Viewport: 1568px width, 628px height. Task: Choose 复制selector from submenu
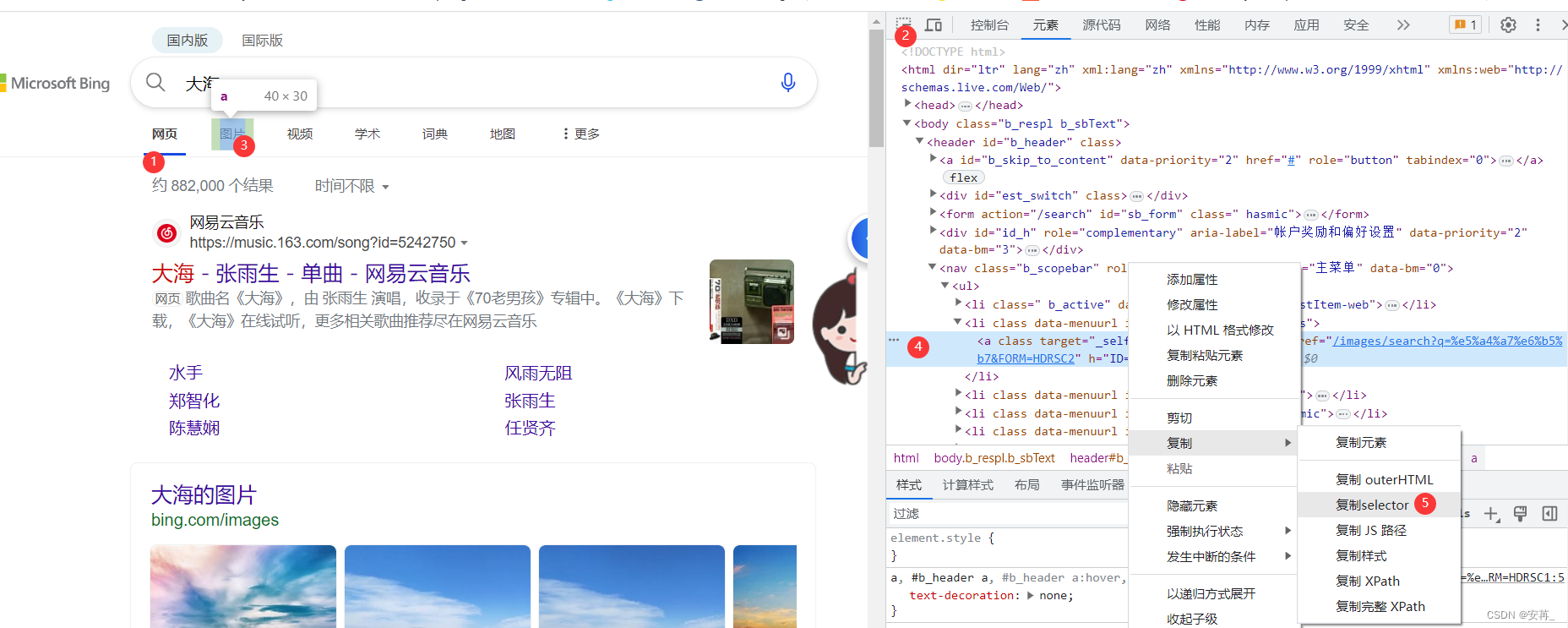click(1379, 505)
